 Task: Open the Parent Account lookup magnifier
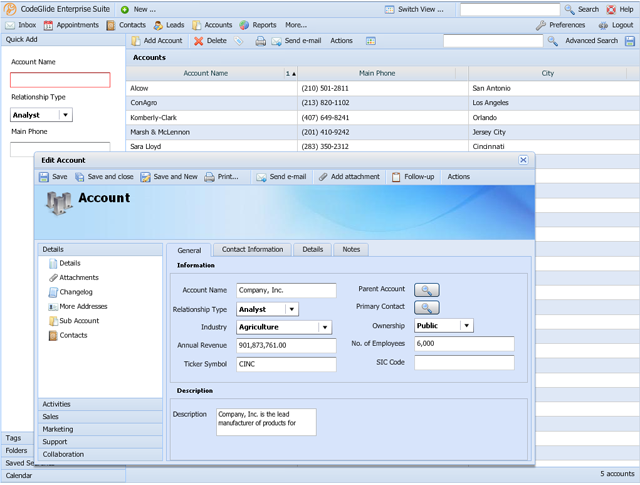(x=427, y=290)
